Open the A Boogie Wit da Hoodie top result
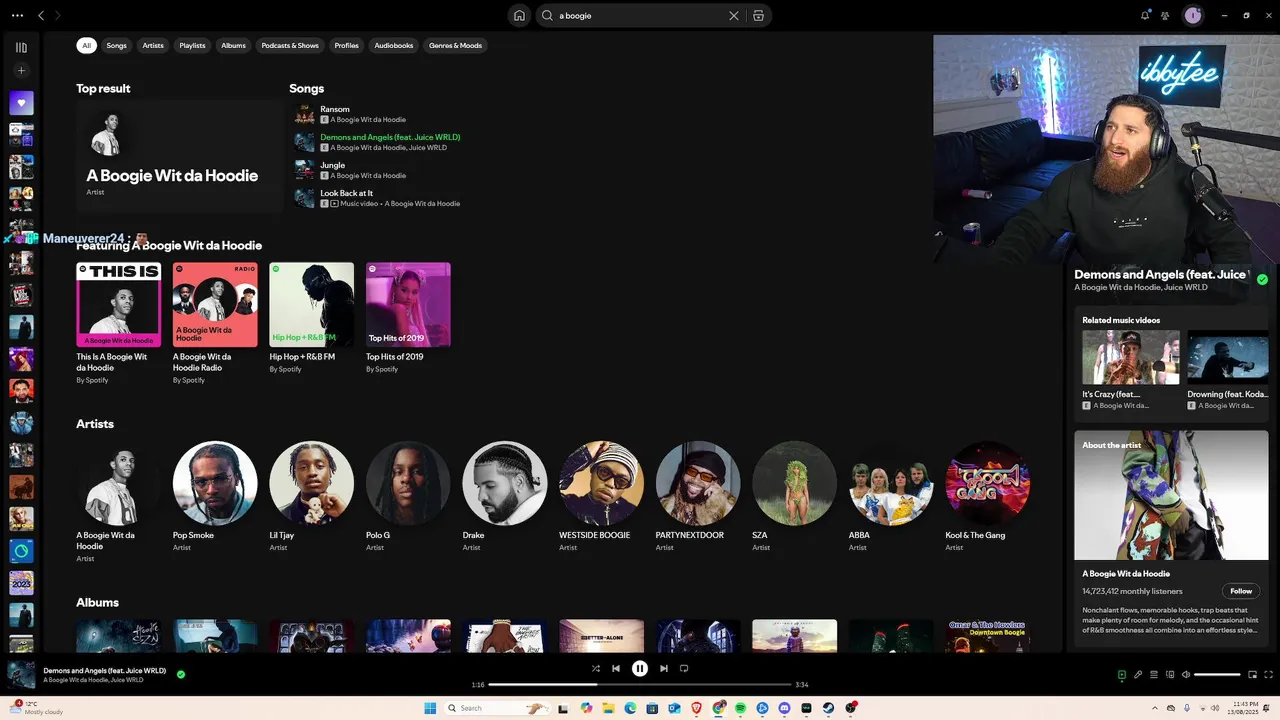 180,156
